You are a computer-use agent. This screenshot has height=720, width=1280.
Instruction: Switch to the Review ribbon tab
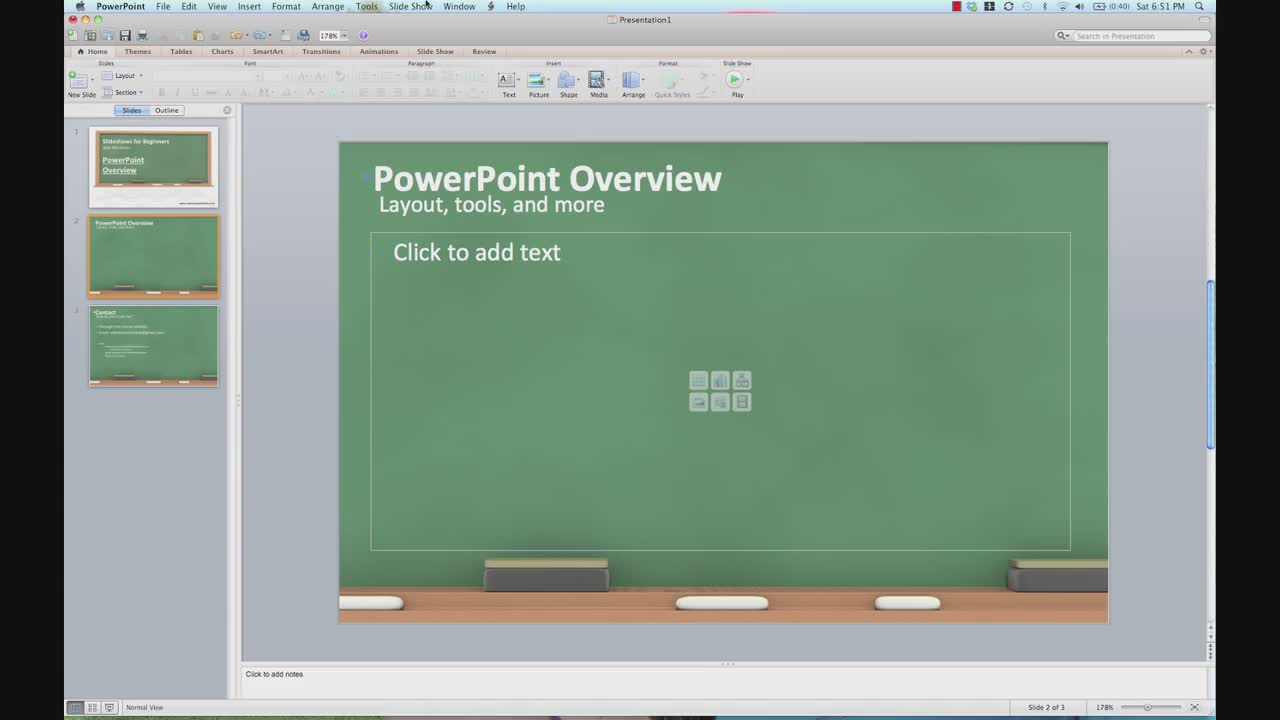pyautogui.click(x=484, y=51)
